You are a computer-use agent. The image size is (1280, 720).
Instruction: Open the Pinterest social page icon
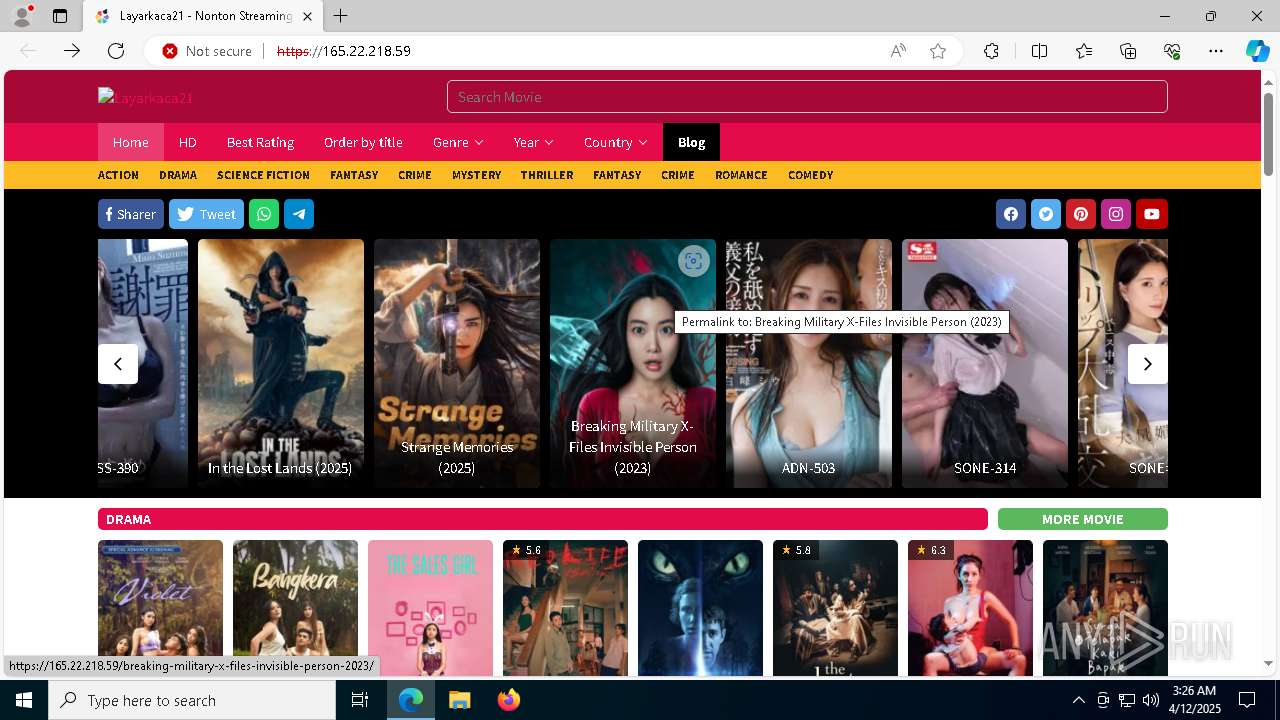click(1081, 214)
